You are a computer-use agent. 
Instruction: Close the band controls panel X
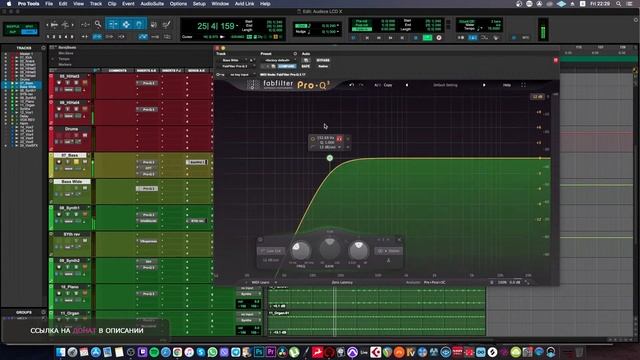point(399,240)
